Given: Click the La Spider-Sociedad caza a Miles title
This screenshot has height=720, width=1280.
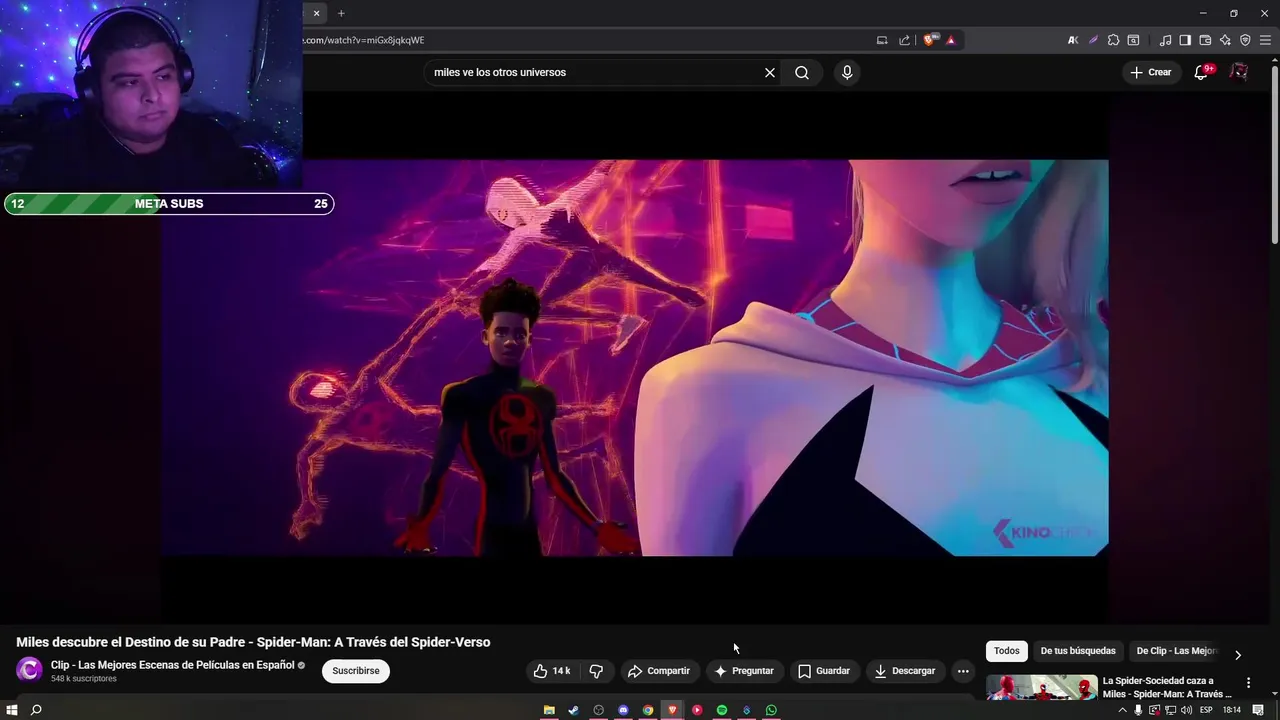Looking at the screenshot, I should tap(1167, 687).
